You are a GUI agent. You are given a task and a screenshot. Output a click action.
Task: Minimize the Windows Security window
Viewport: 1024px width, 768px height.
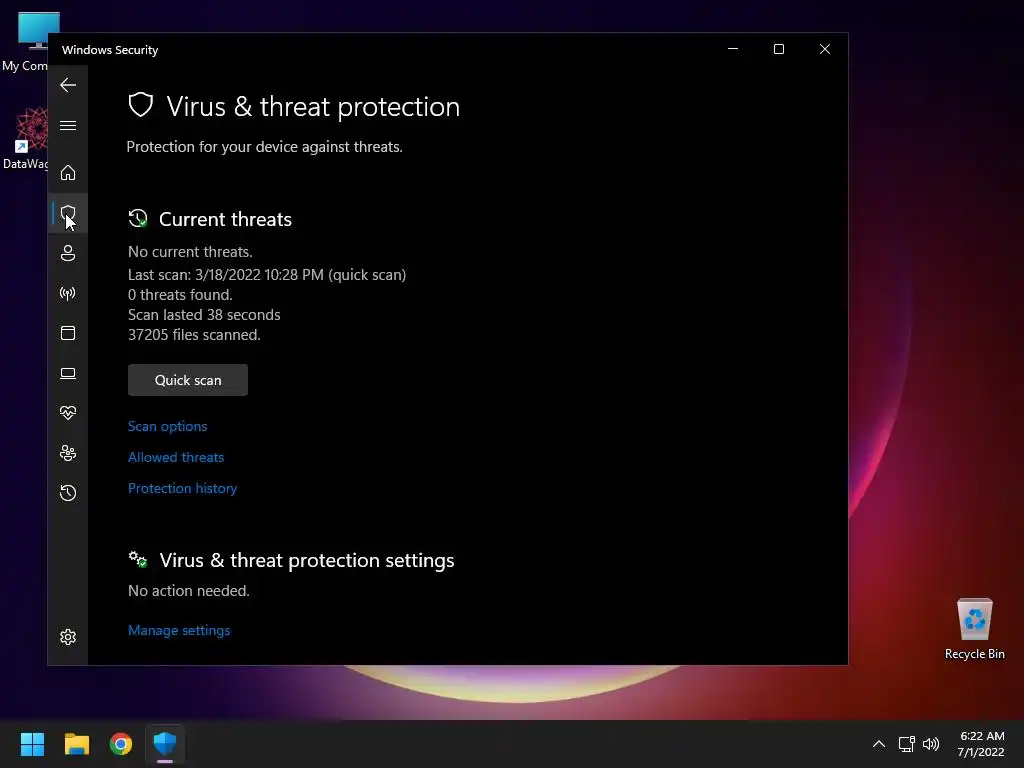click(733, 49)
